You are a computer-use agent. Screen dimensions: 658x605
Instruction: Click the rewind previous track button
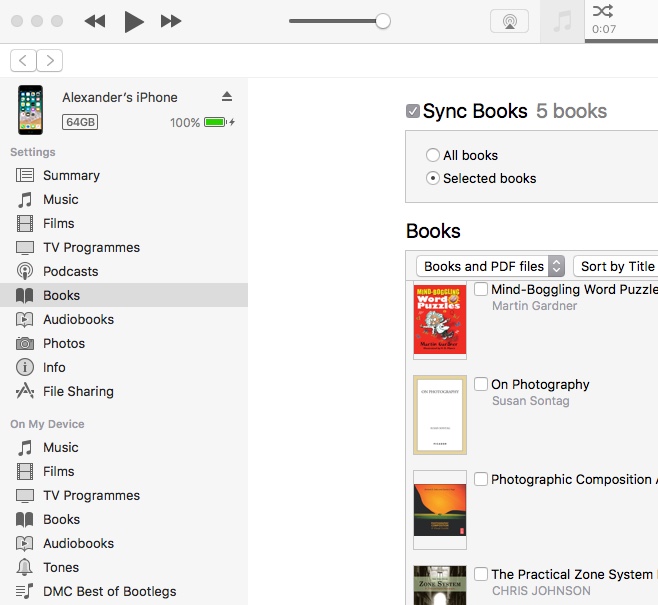pyautogui.click(x=95, y=21)
